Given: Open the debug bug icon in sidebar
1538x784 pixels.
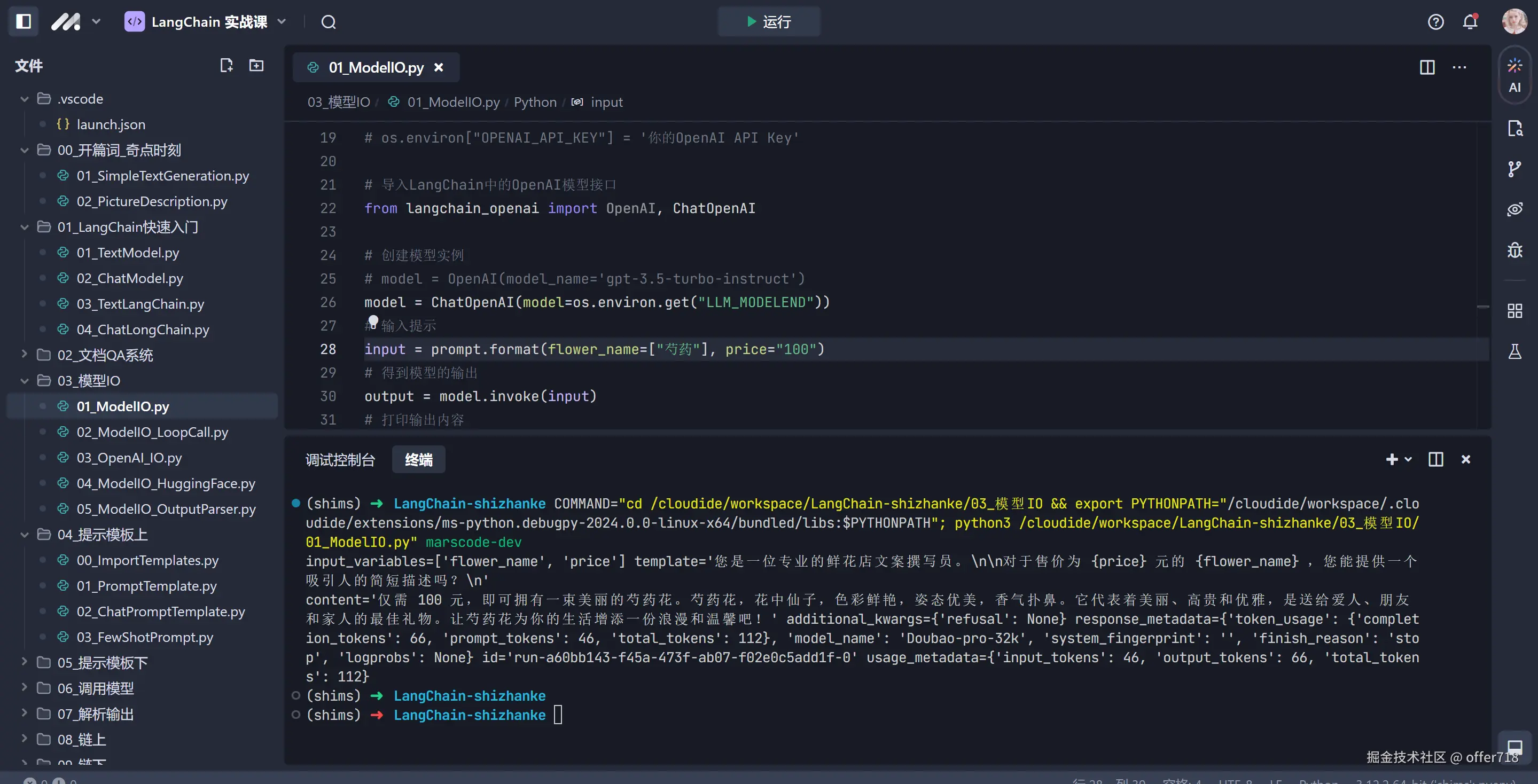Looking at the screenshot, I should pos(1514,250).
